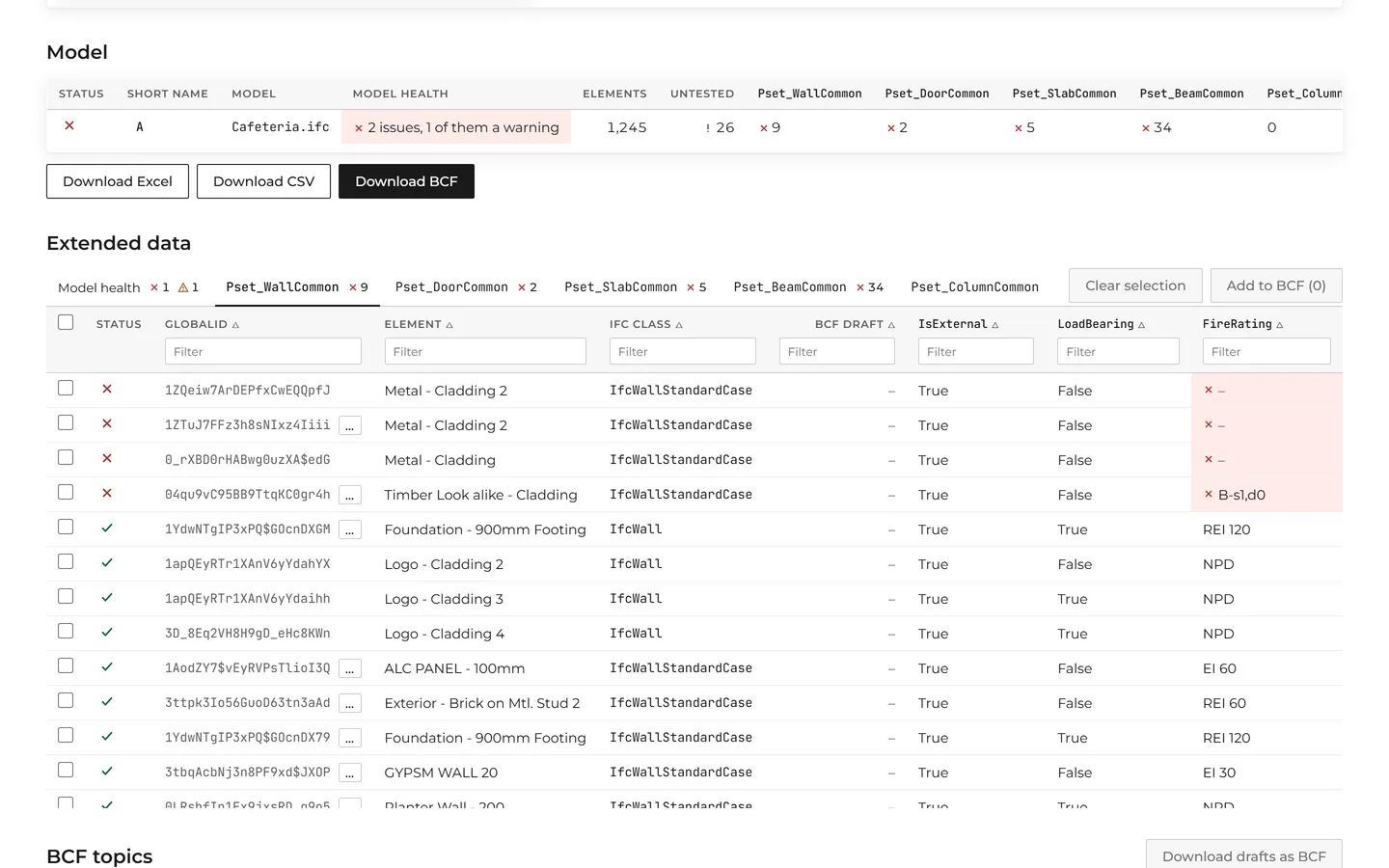Image resolution: width=1389 pixels, height=868 pixels.
Task: Click the ellipsis button for 1AodZY7$vEyRVPsTlioI3Q
Action: tap(350, 668)
